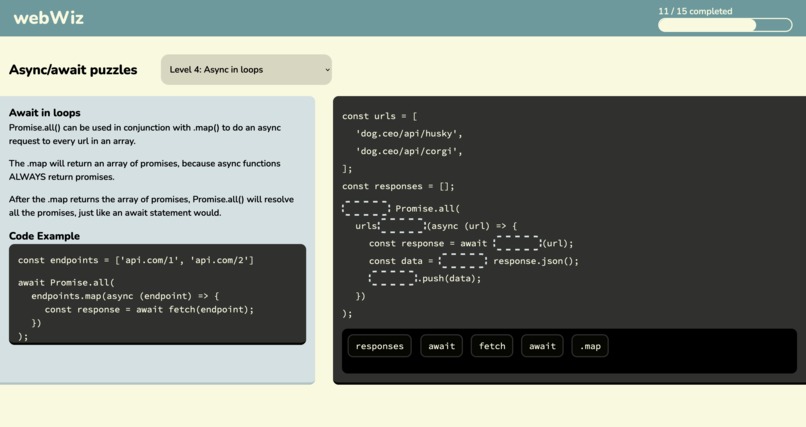The height and width of the screenshot is (427, 806).
Task: Click the 'const endpoints' line in the code example
Action: coord(136,260)
